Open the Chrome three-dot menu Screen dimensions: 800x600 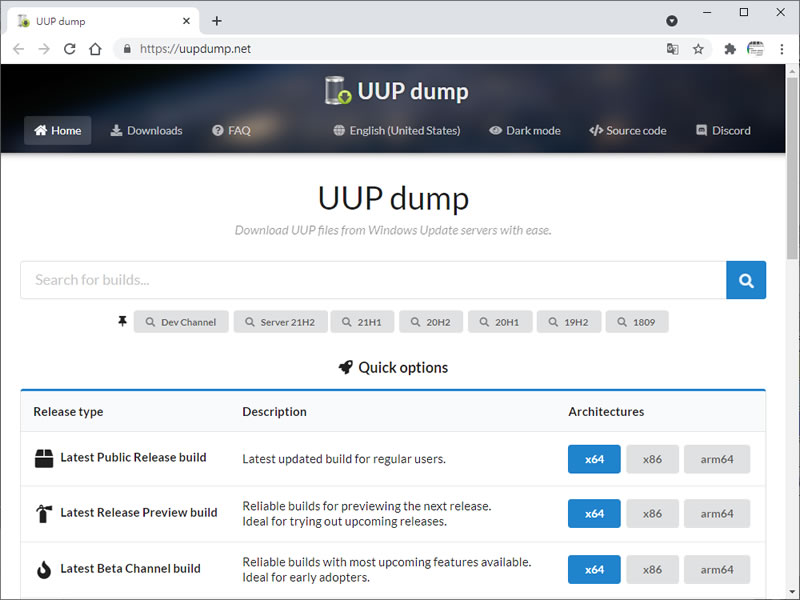782,49
